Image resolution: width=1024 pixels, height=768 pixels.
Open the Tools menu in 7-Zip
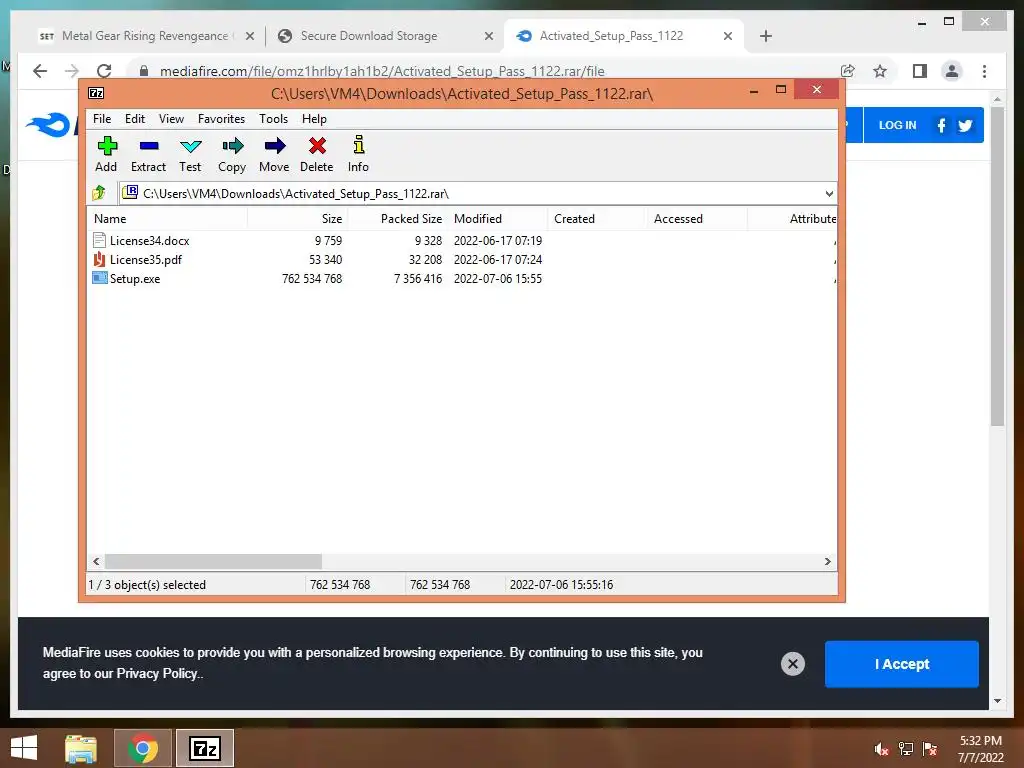pyautogui.click(x=273, y=119)
